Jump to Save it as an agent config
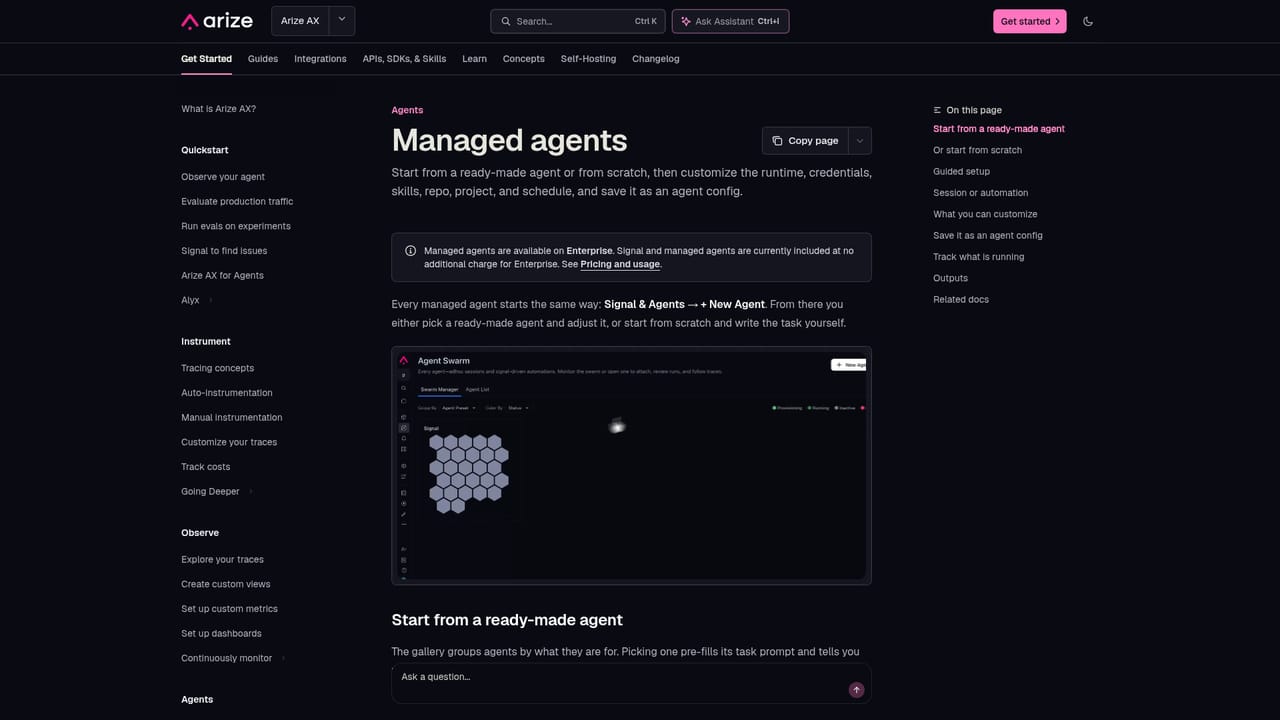 pyautogui.click(x=988, y=236)
